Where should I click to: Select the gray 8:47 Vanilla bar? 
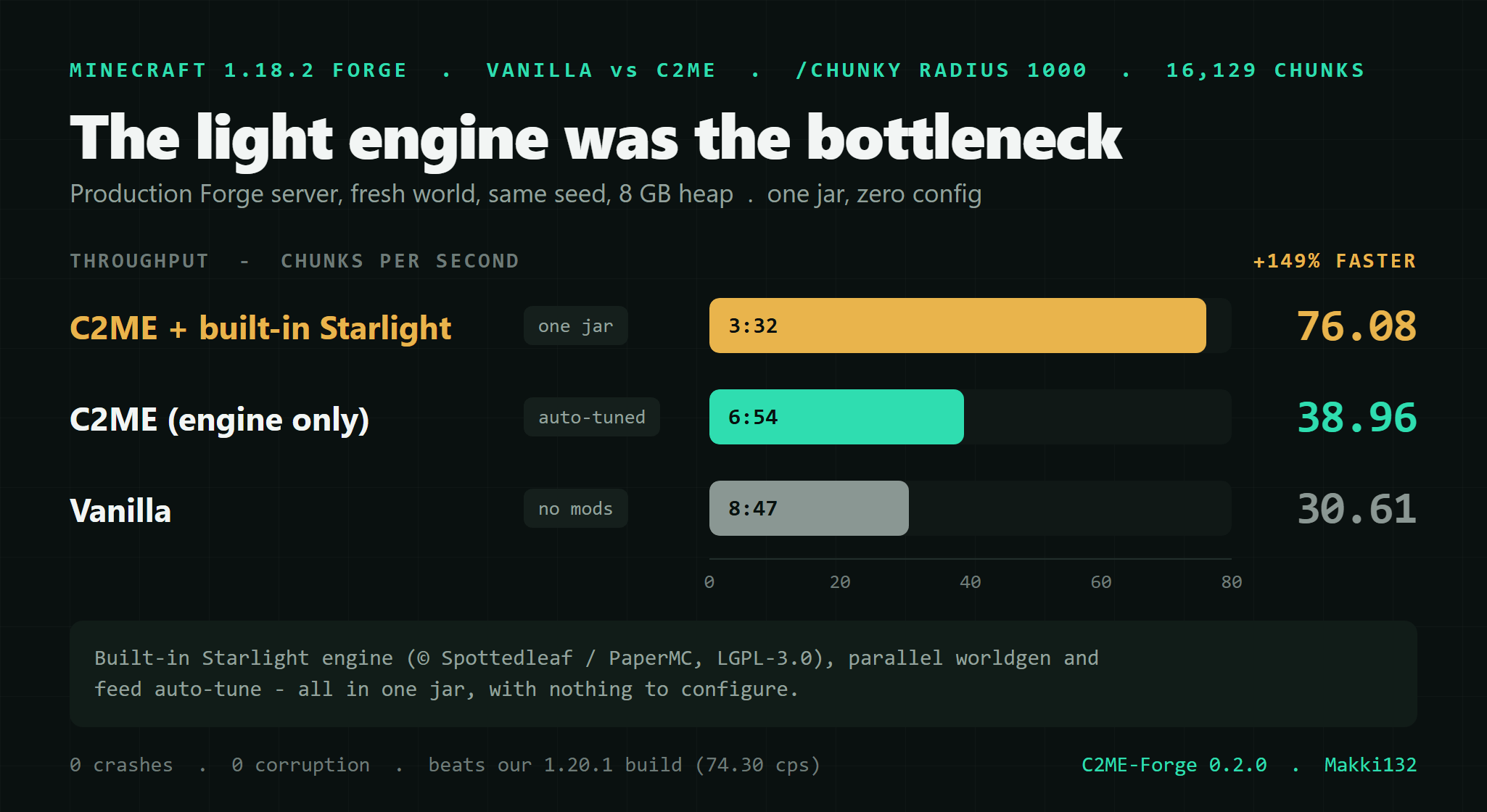click(809, 508)
